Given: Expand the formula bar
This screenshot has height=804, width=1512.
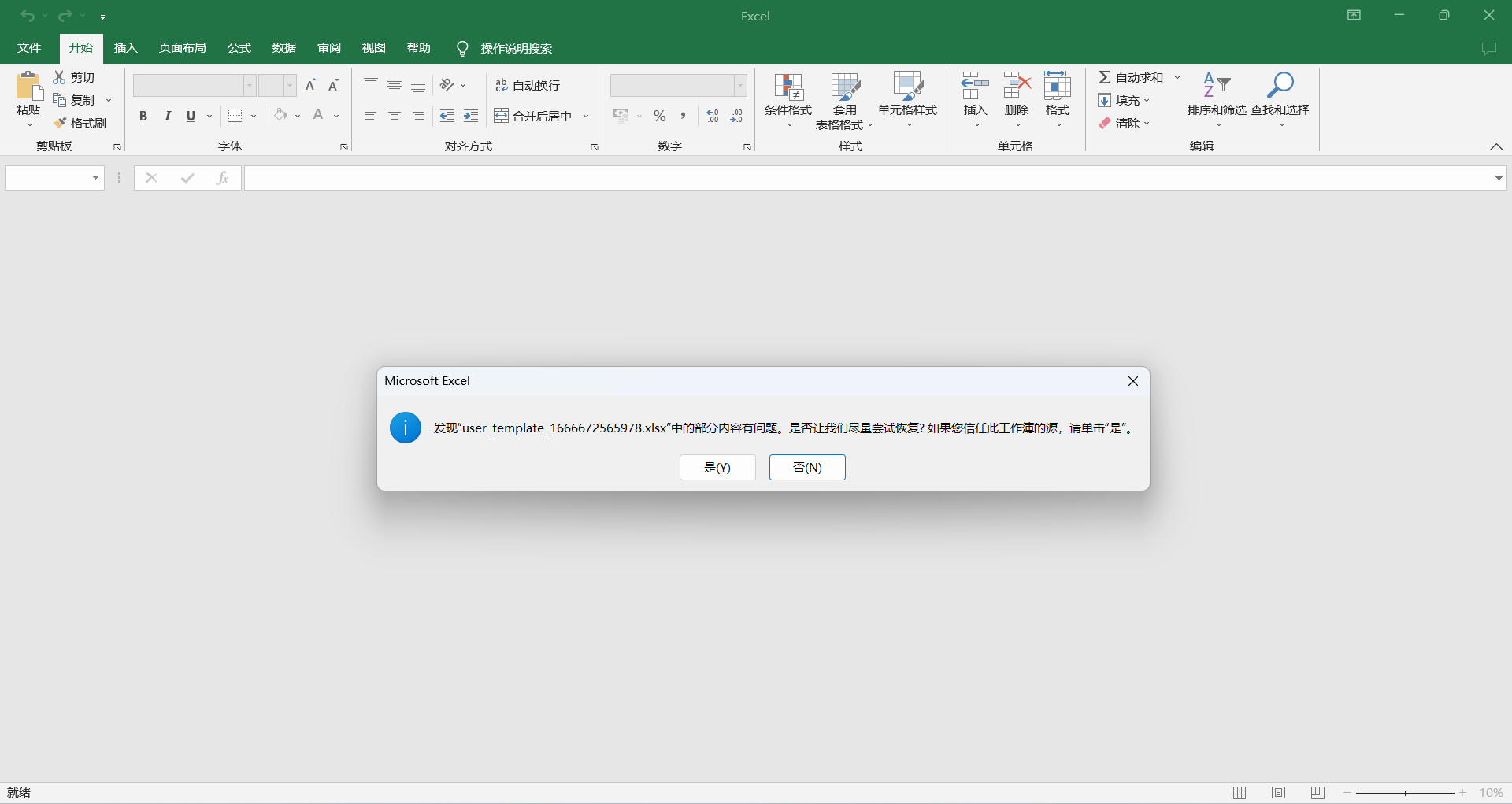Looking at the screenshot, I should (1499, 178).
